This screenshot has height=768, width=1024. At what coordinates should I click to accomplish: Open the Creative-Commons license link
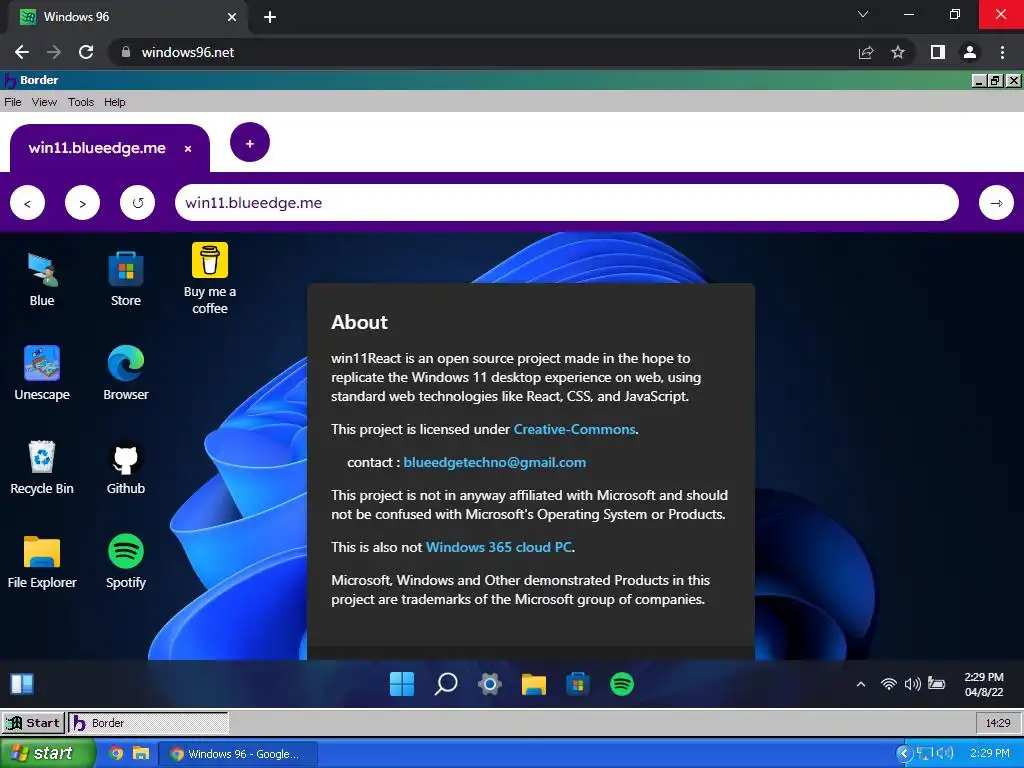tap(574, 429)
